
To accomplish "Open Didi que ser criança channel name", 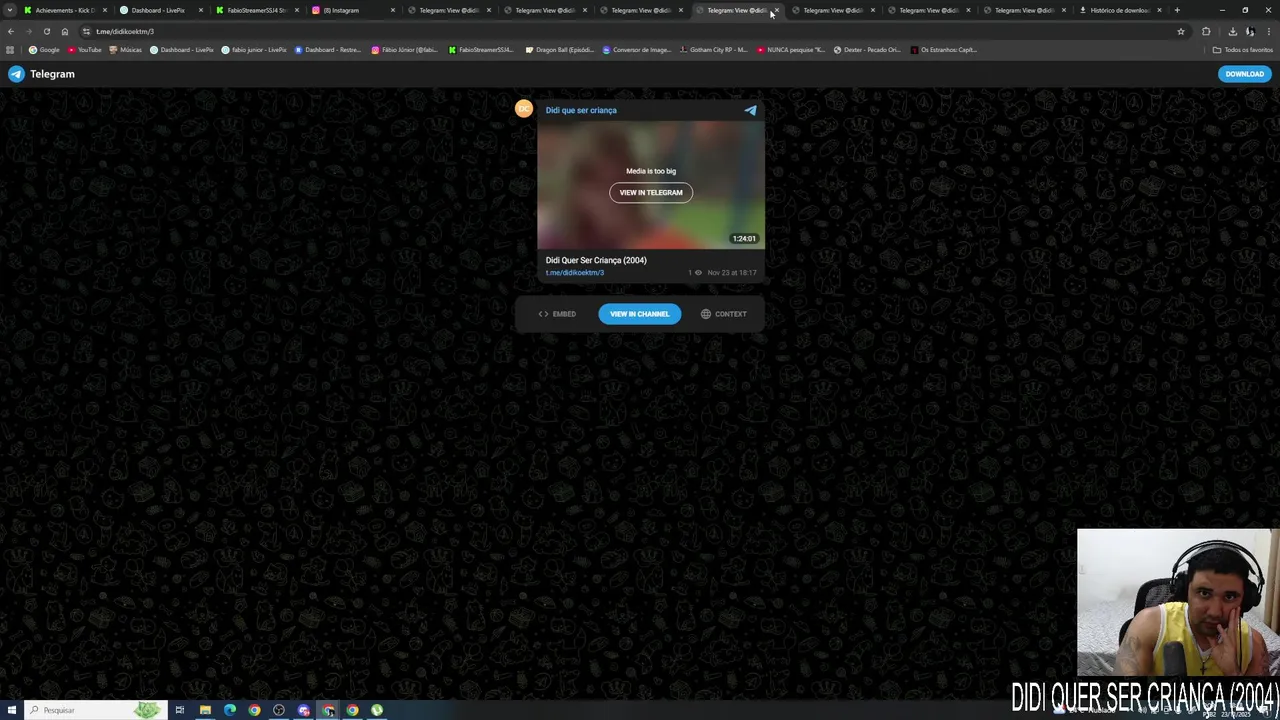I will point(581,110).
